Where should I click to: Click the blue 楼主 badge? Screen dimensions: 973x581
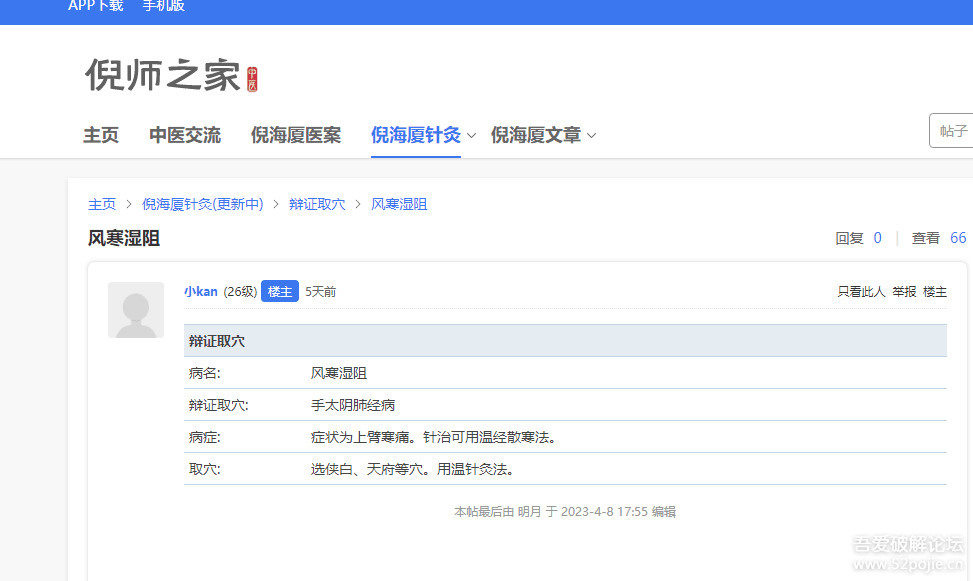coord(280,292)
